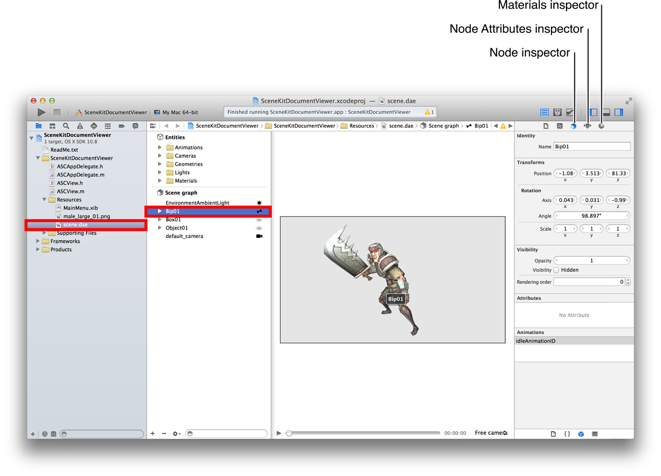The image size is (661, 476).
Task: Open the My Mac 64-bit destination menu
Action: click(x=176, y=112)
